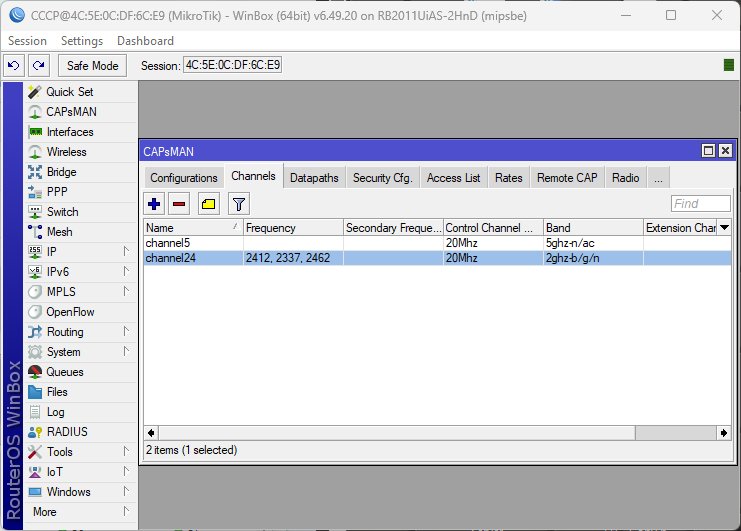
Task: Open the Settings menu
Action: pos(82,41)
